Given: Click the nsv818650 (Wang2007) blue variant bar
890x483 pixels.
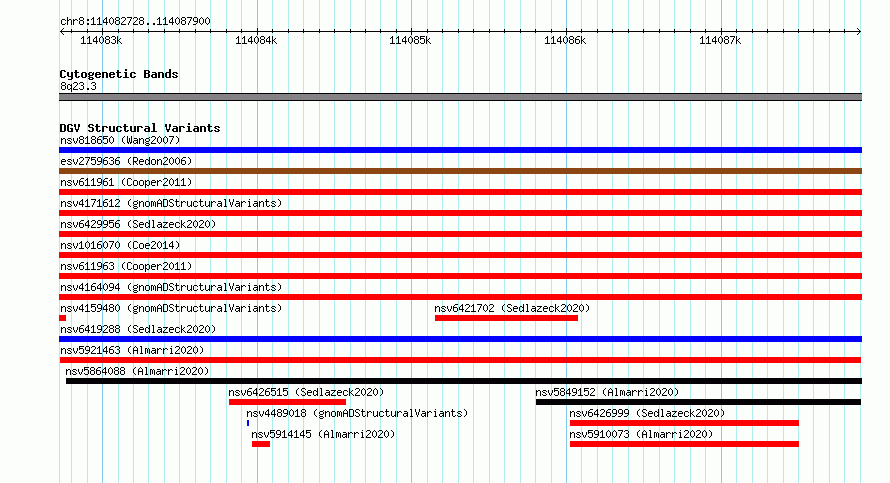Looking at the screenshot, I should 460,150.
